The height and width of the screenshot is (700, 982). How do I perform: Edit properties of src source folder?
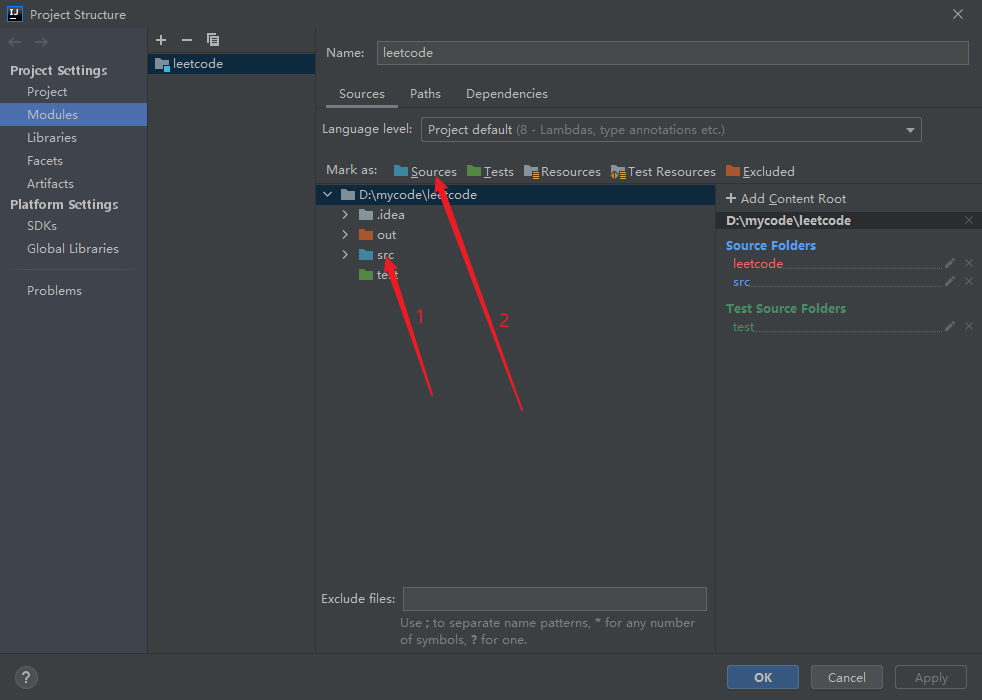pyautogui.click(x=950, y=281)
